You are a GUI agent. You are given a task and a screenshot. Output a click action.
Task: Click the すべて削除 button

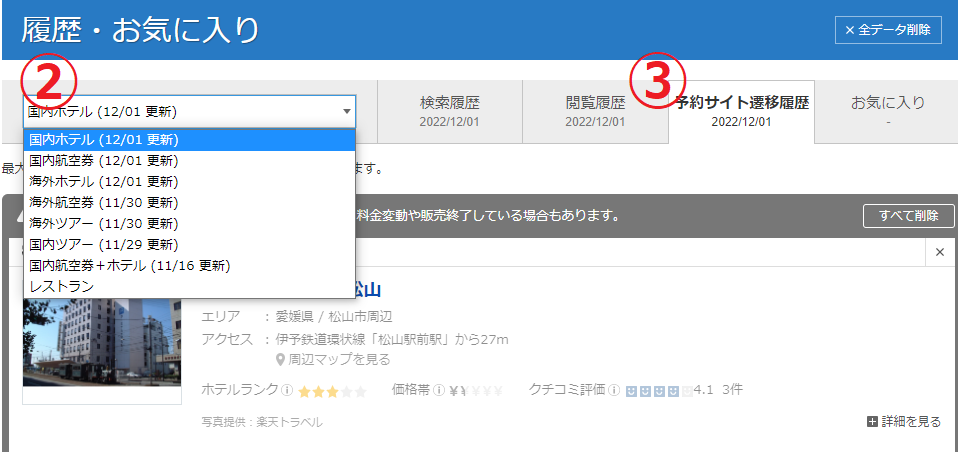[908, 216]
